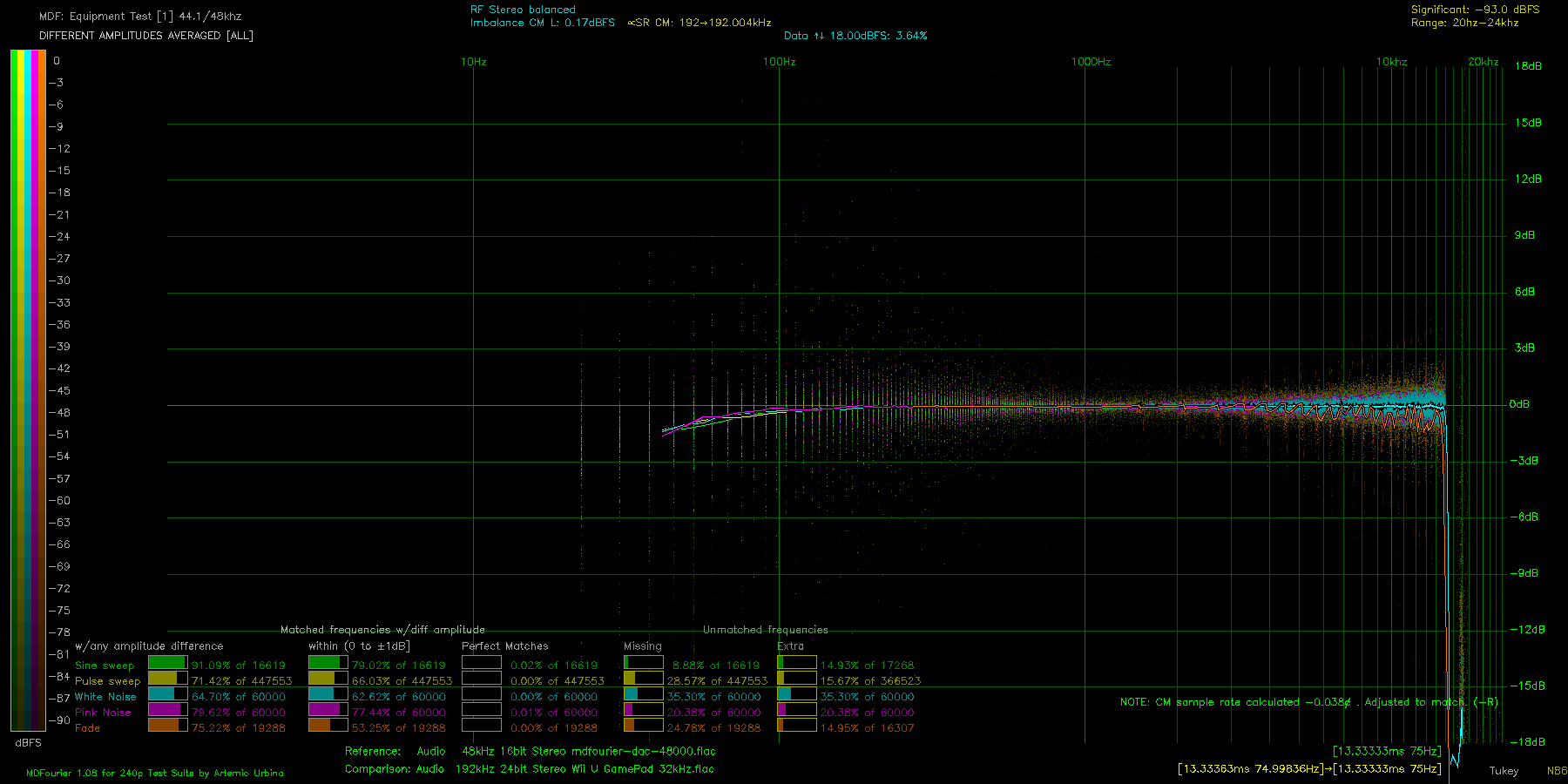Click the 100Hz frequency axis label
Image resolution: width=1568 pixels, height=784 pixels.
click(780, 62)
